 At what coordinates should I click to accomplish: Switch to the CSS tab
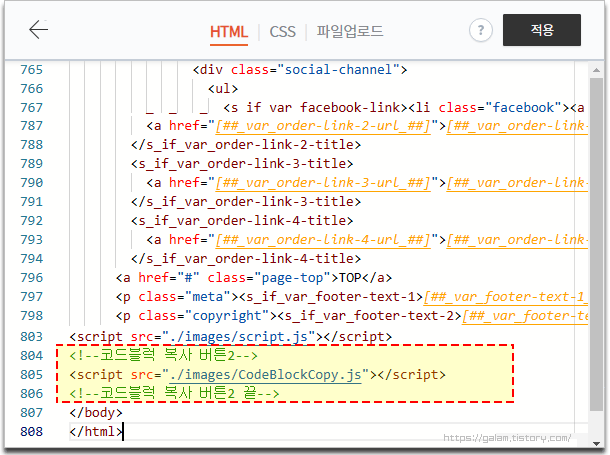(282, 32)
